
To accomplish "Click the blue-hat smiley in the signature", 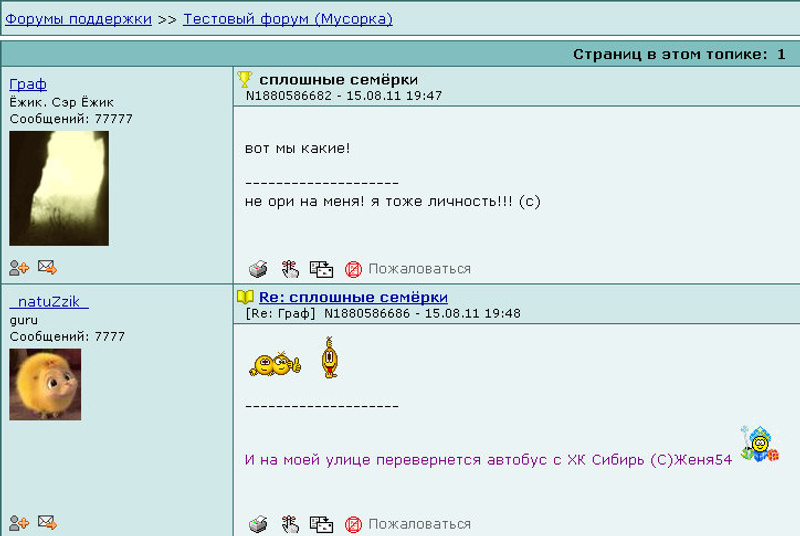I will (x=760, y=444).
